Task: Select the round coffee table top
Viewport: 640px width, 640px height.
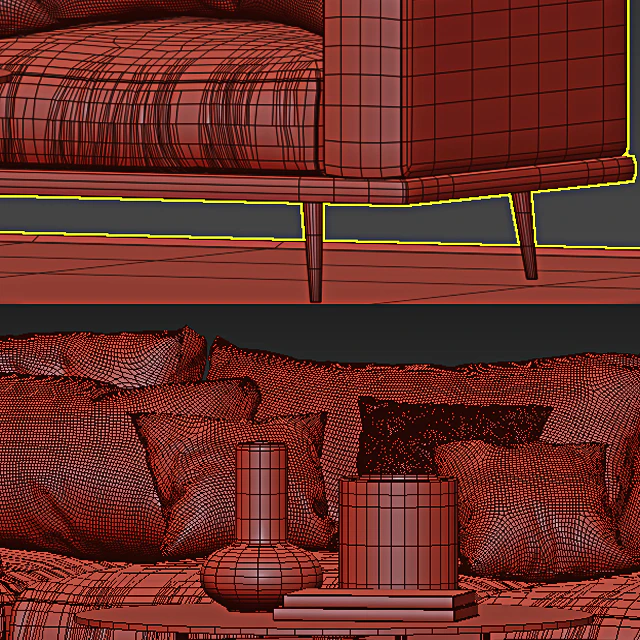Action: click(335, 622)
